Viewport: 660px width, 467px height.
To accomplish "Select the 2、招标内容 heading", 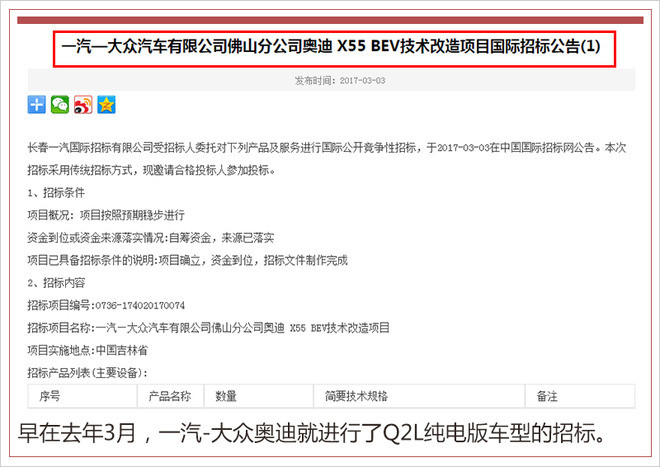I will pyautogui.click(x=56, y=283).
